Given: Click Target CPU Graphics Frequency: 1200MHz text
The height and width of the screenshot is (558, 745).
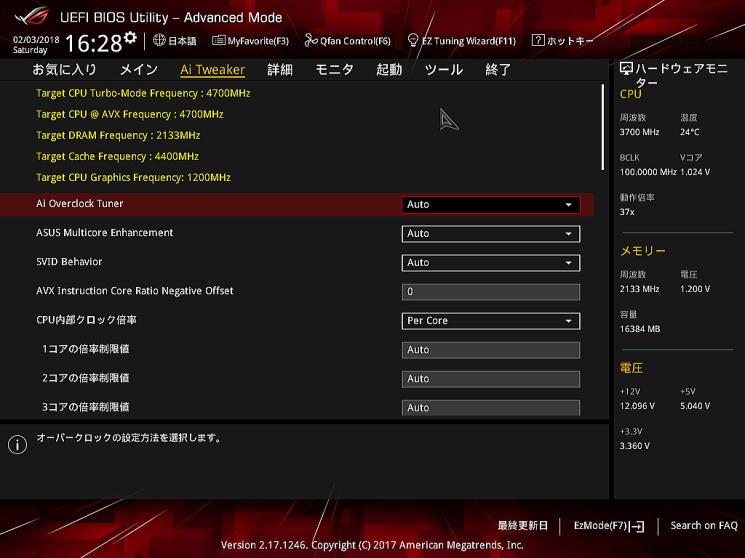Looking at the screenshot, I should pos(134,177).
